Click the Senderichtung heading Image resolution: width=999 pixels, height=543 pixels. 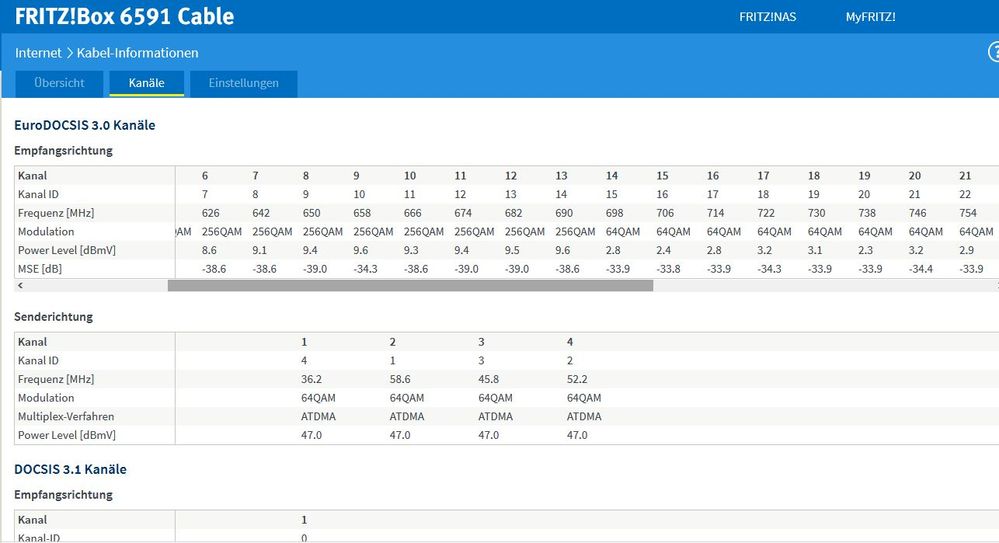pos(54,317)
